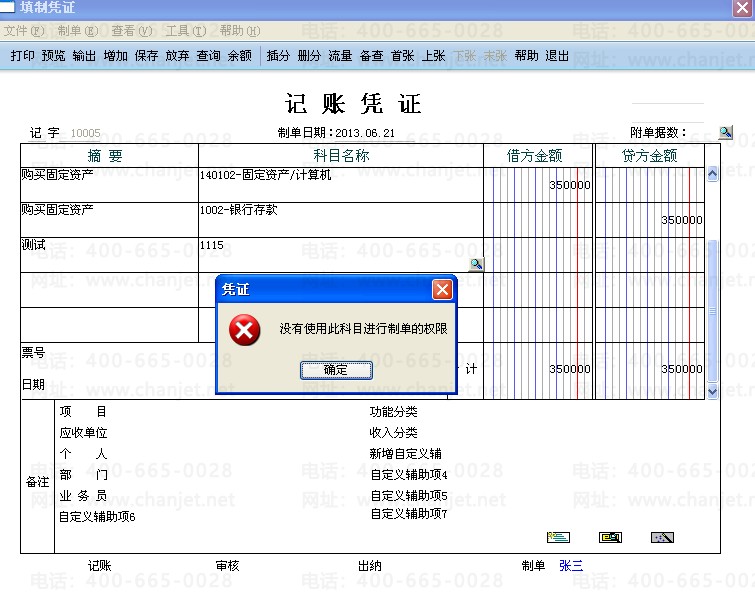Click the red error icon in the 凭证 dialog

tap(245, 330)
